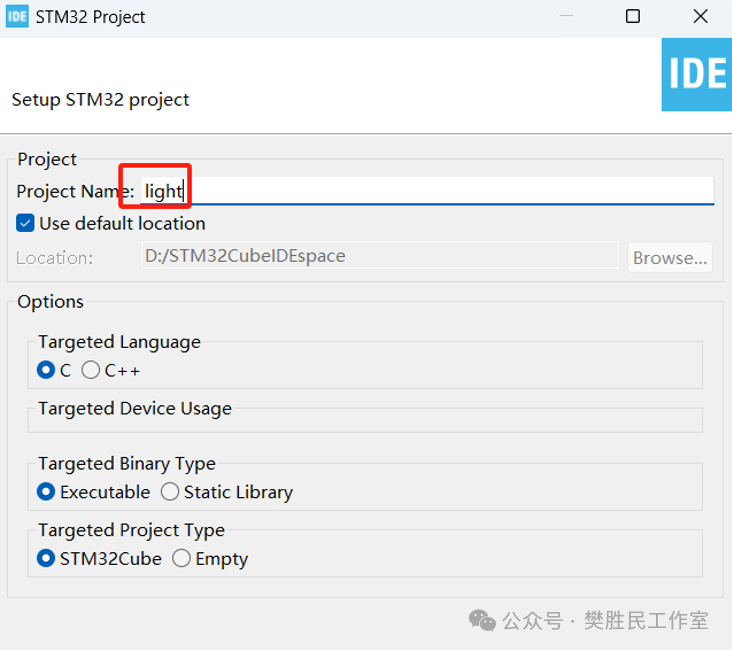Viewport: 732px width, 650px height.
Task: Click the Targeted Language group label
Action: tap(120, 342)
